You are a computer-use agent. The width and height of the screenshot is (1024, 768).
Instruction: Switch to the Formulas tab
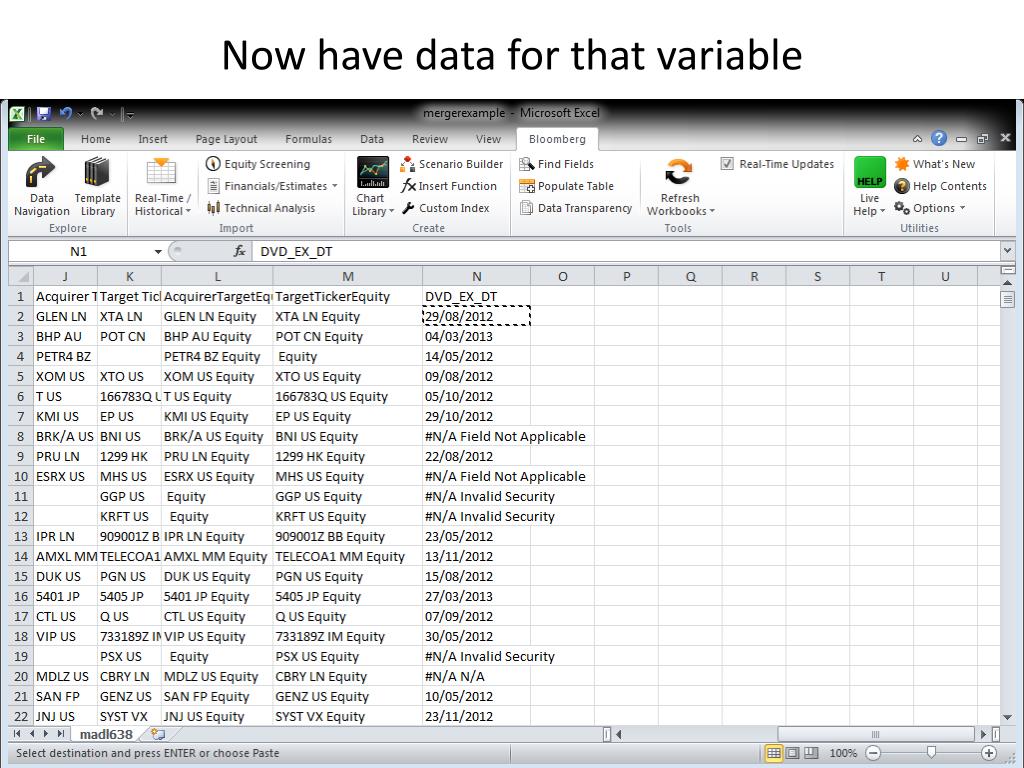pyautogui.click(x=308, y=139)
